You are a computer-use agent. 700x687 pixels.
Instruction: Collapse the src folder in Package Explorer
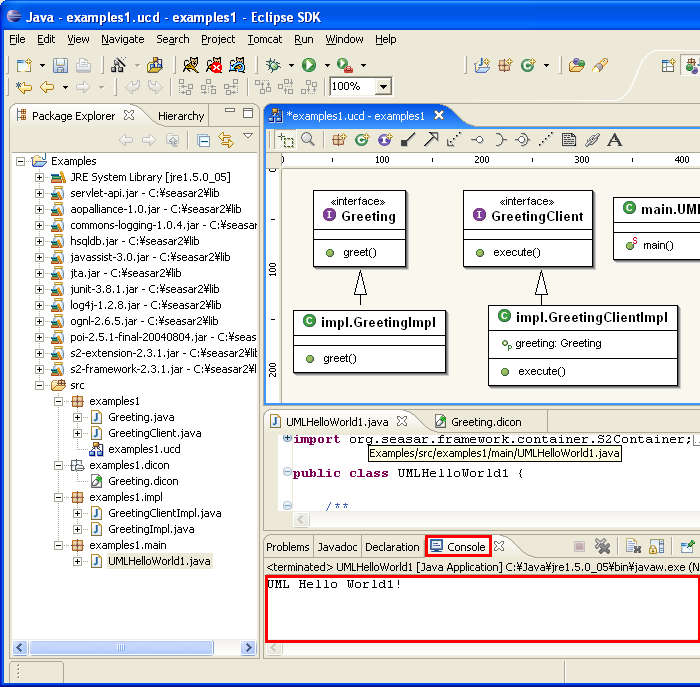[x=40, y=385]
